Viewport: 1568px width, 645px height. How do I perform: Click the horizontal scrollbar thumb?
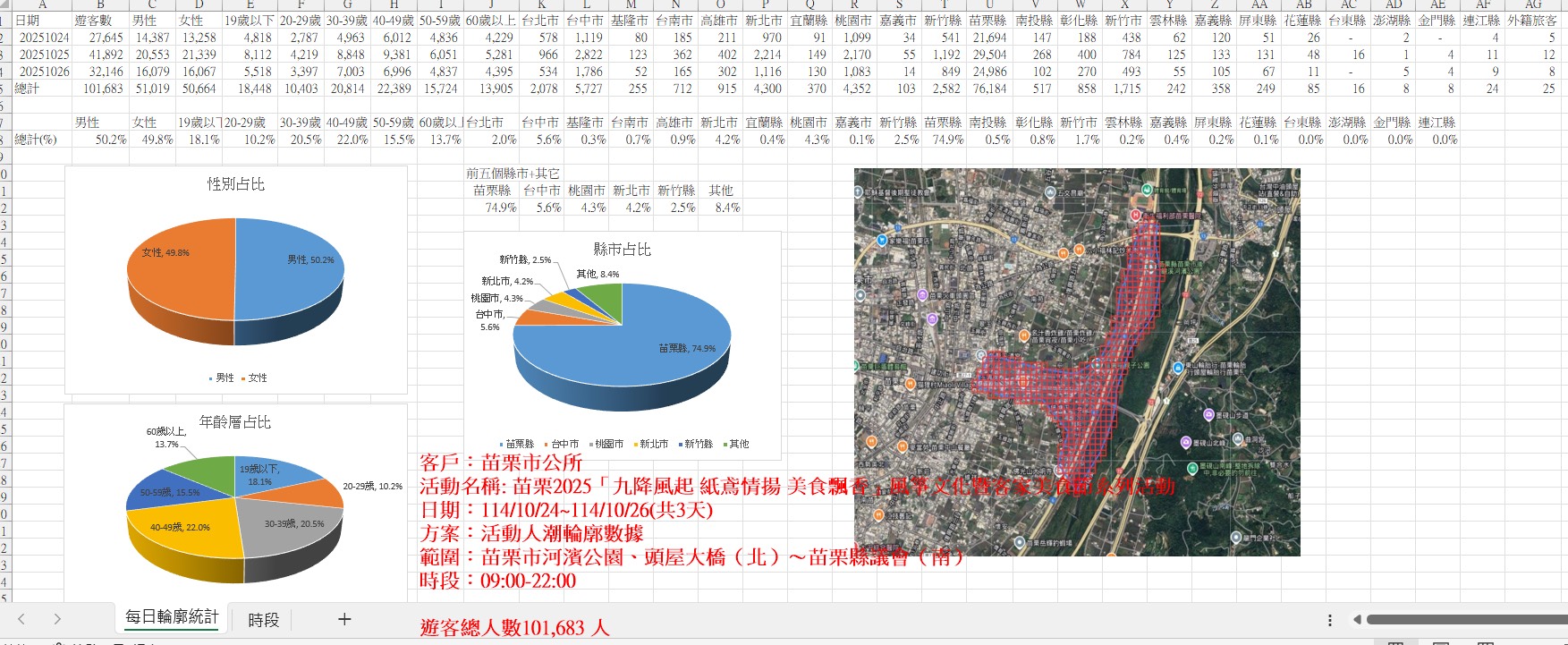click(x=1467, y=620)
